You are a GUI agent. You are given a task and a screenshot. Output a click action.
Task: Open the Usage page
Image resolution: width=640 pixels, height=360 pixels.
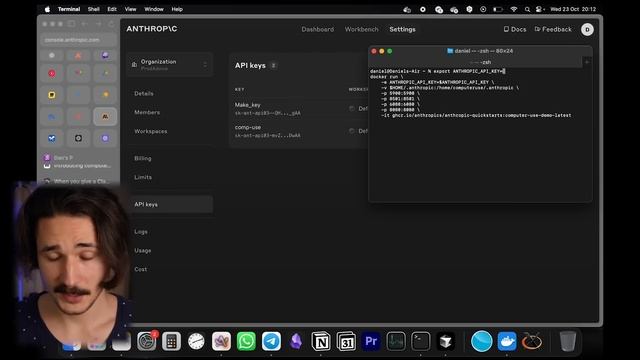[142, 250]
